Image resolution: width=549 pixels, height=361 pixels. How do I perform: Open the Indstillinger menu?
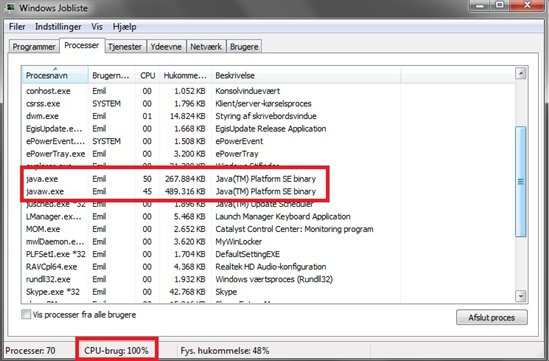tap(58, 27)
